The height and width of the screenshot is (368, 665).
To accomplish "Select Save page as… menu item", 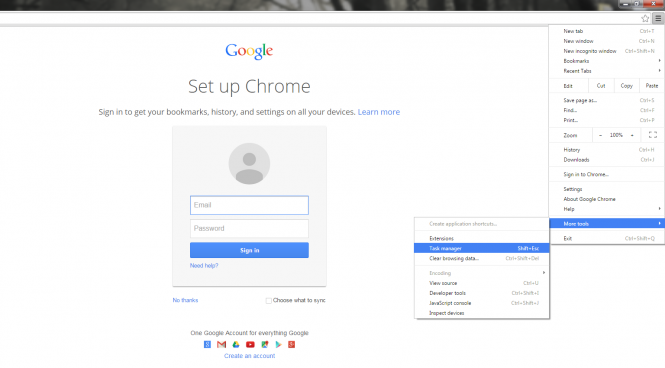I will (607, 100).
